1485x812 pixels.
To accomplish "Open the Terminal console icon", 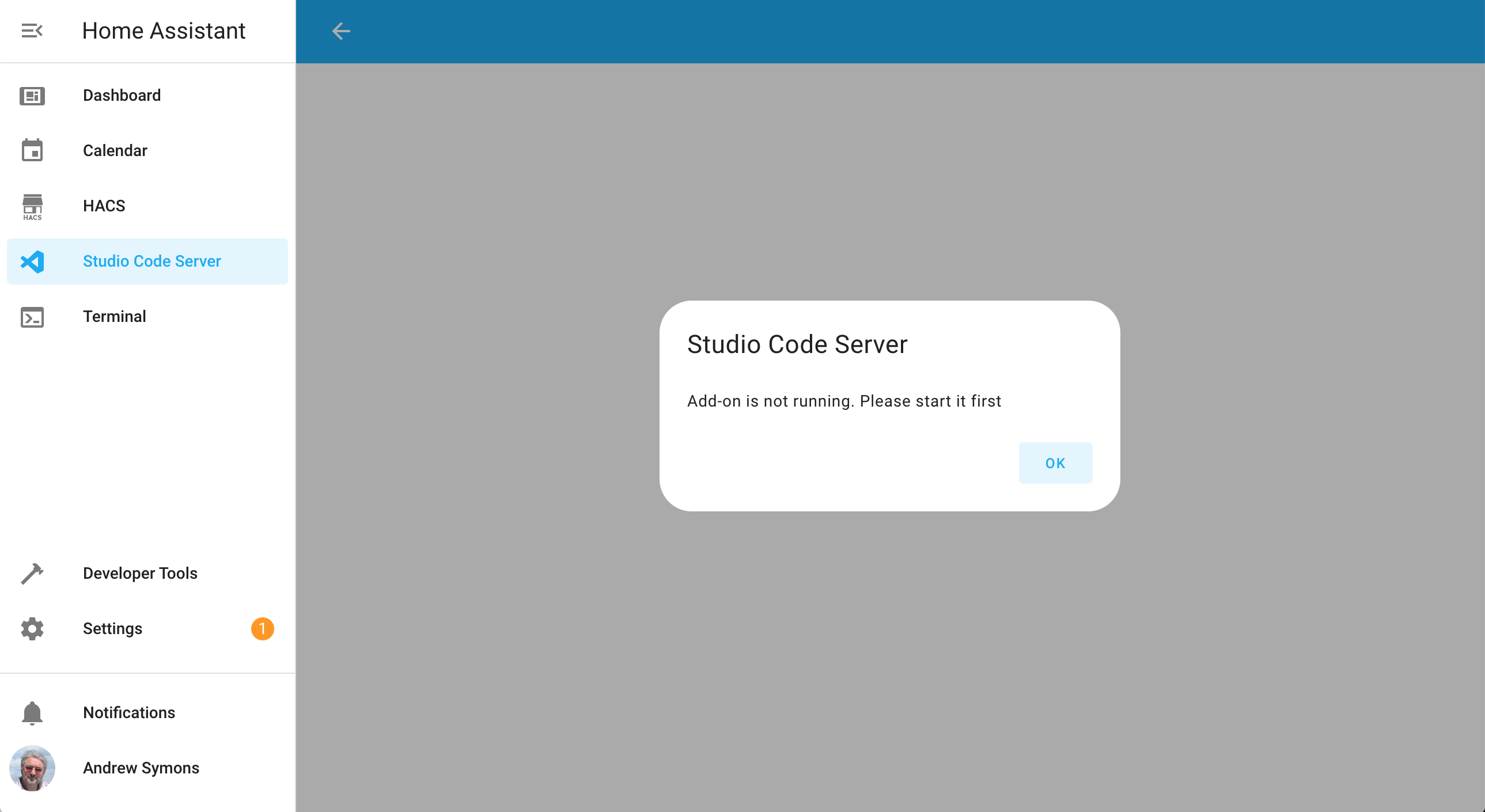I will point(32,317).
